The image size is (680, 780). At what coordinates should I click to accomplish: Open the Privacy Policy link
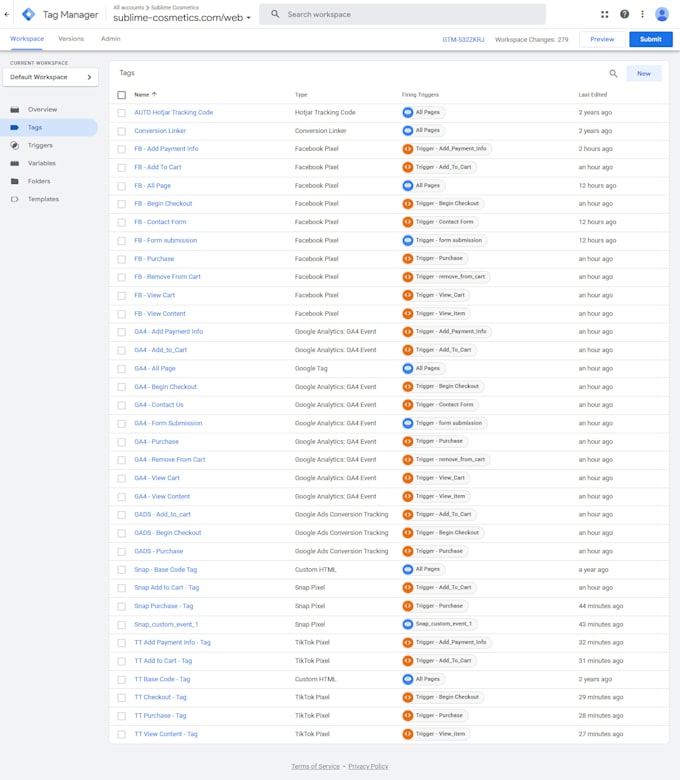[x=368, y=767]
